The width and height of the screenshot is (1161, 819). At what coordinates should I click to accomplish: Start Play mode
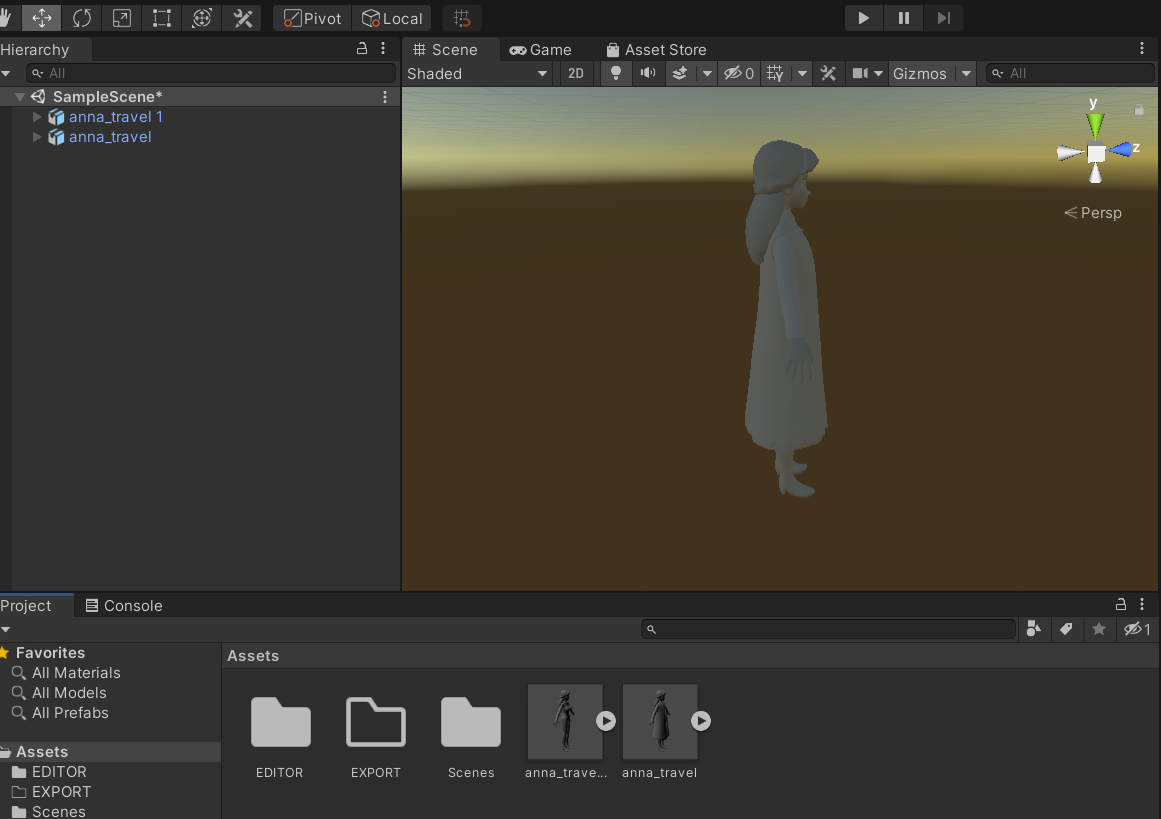click(x=863, y=18)
